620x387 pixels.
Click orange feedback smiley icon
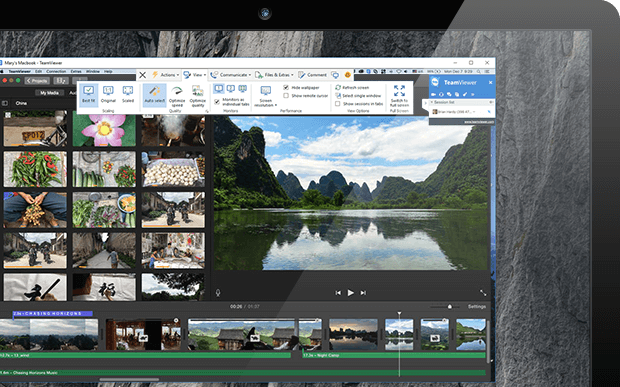(x=348, y=75)
